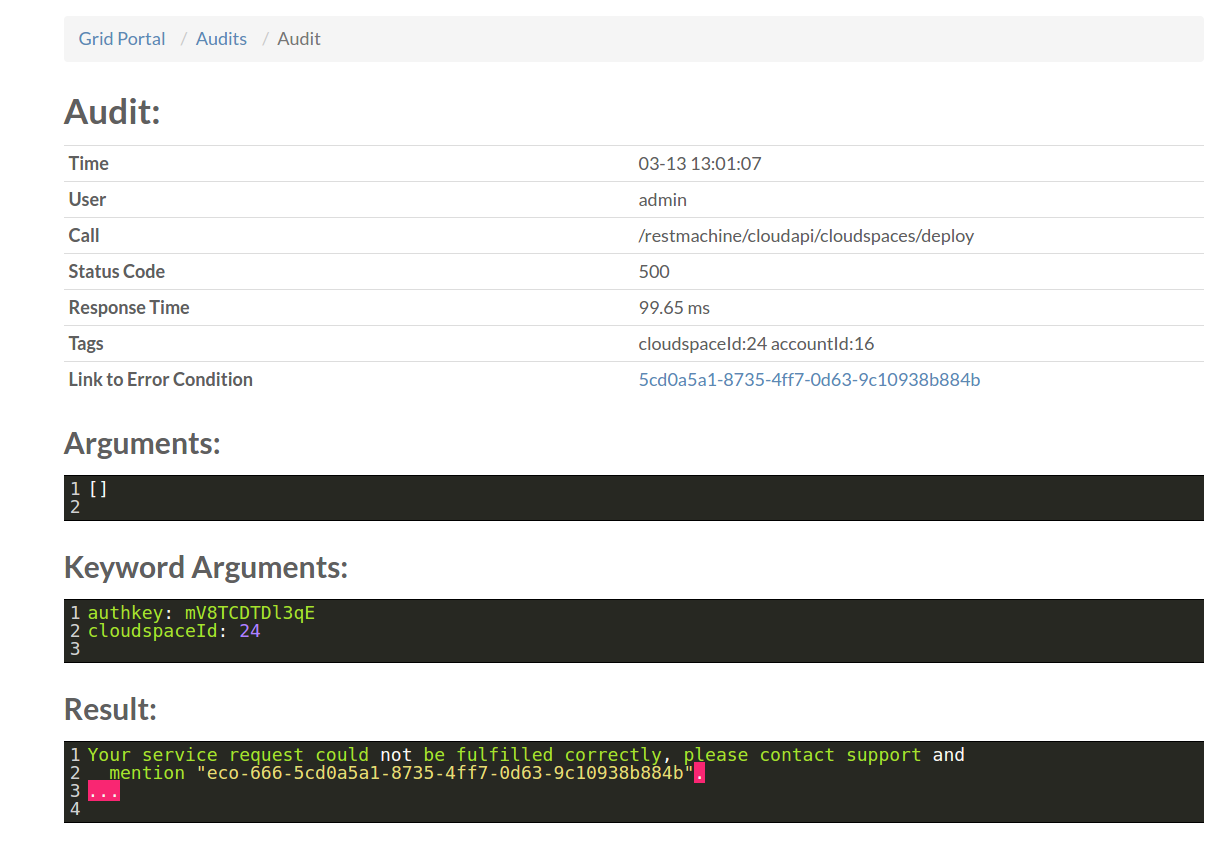Image resolution: width=1227 pixels, height=846 pixels.
Task: Click the Tags value cloudspaceId:24 accountId:16
Action: pos(756,344)
